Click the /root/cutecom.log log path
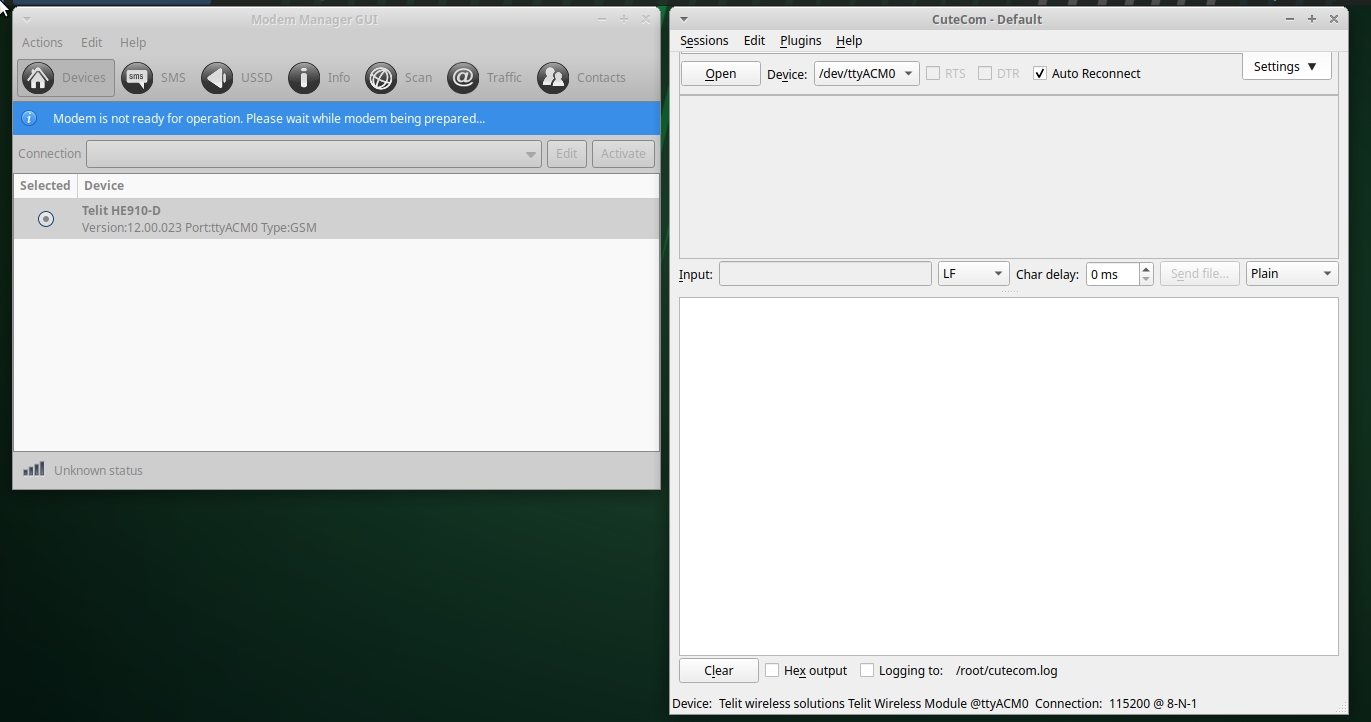 [1006, 670]
